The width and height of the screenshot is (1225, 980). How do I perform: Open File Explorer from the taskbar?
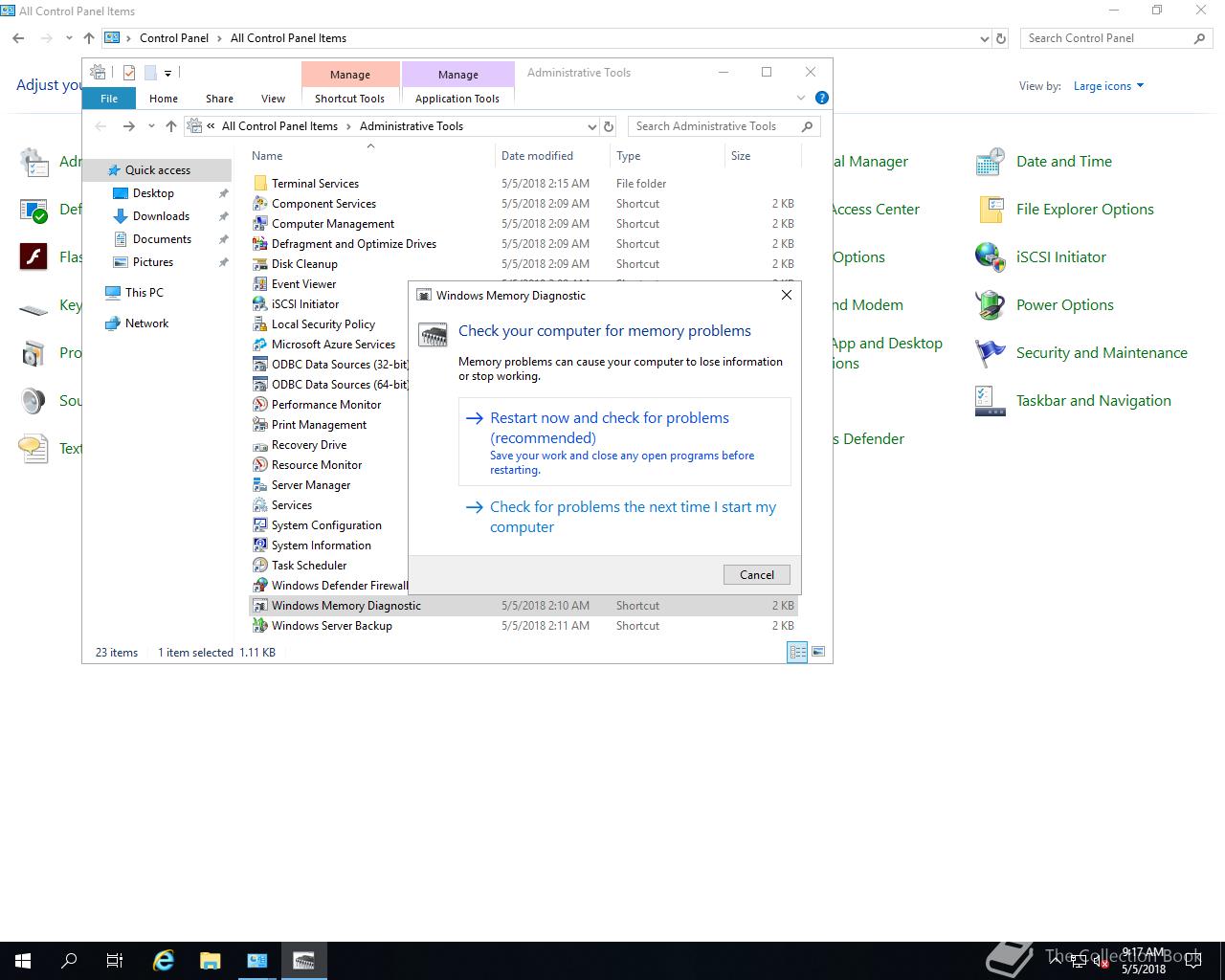211,961
